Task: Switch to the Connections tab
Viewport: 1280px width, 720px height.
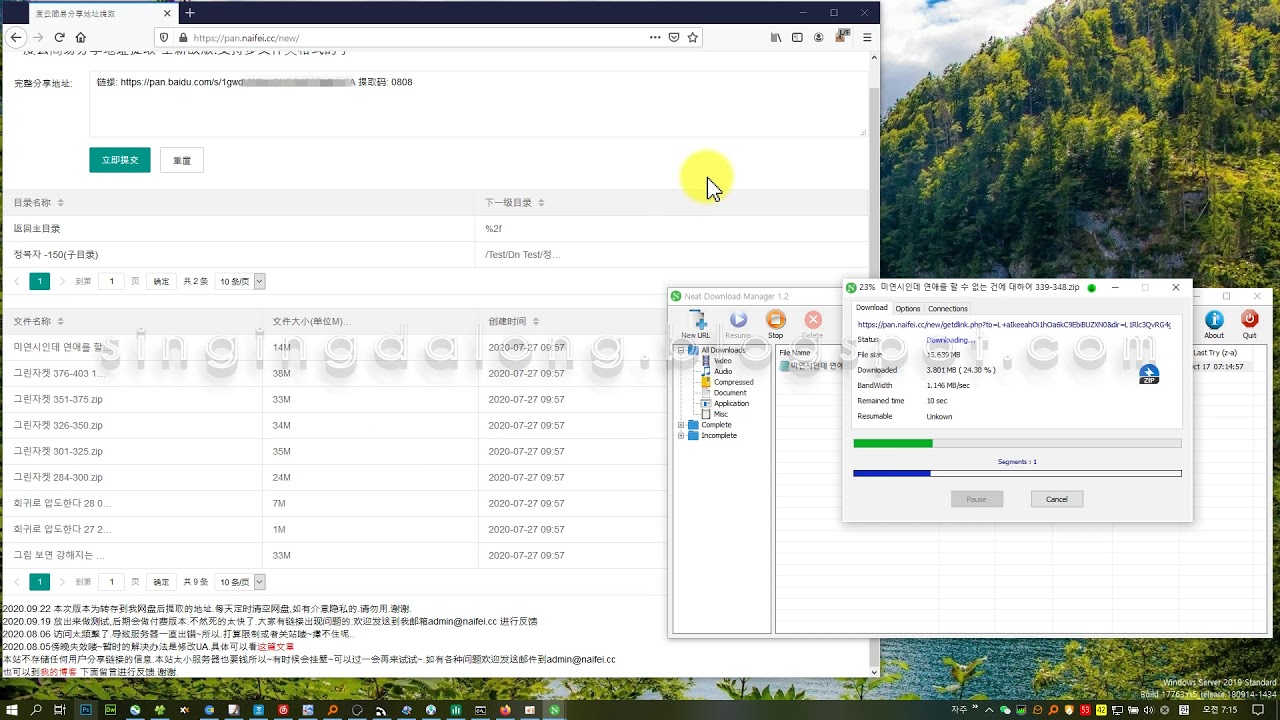Action: [948, 308]
